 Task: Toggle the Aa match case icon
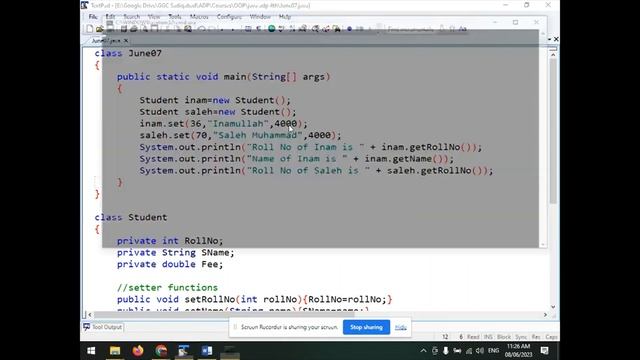462,29
